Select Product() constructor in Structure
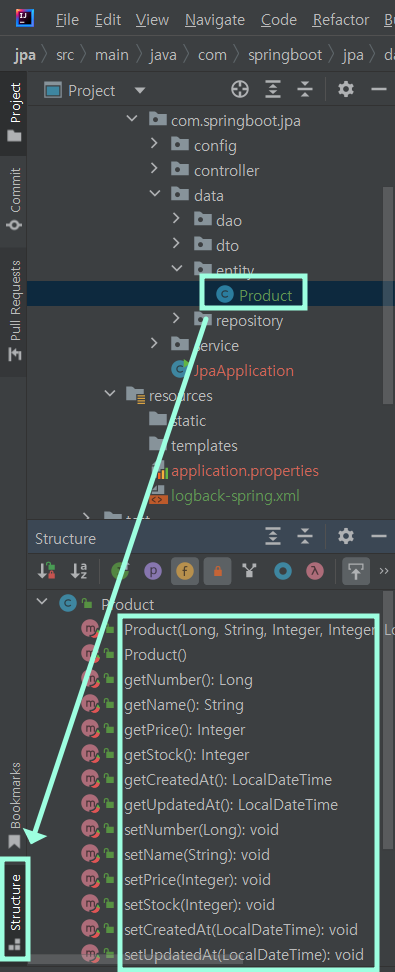Image resolution: width=395 pixels, height=972 pixels. tap(156, 655)
